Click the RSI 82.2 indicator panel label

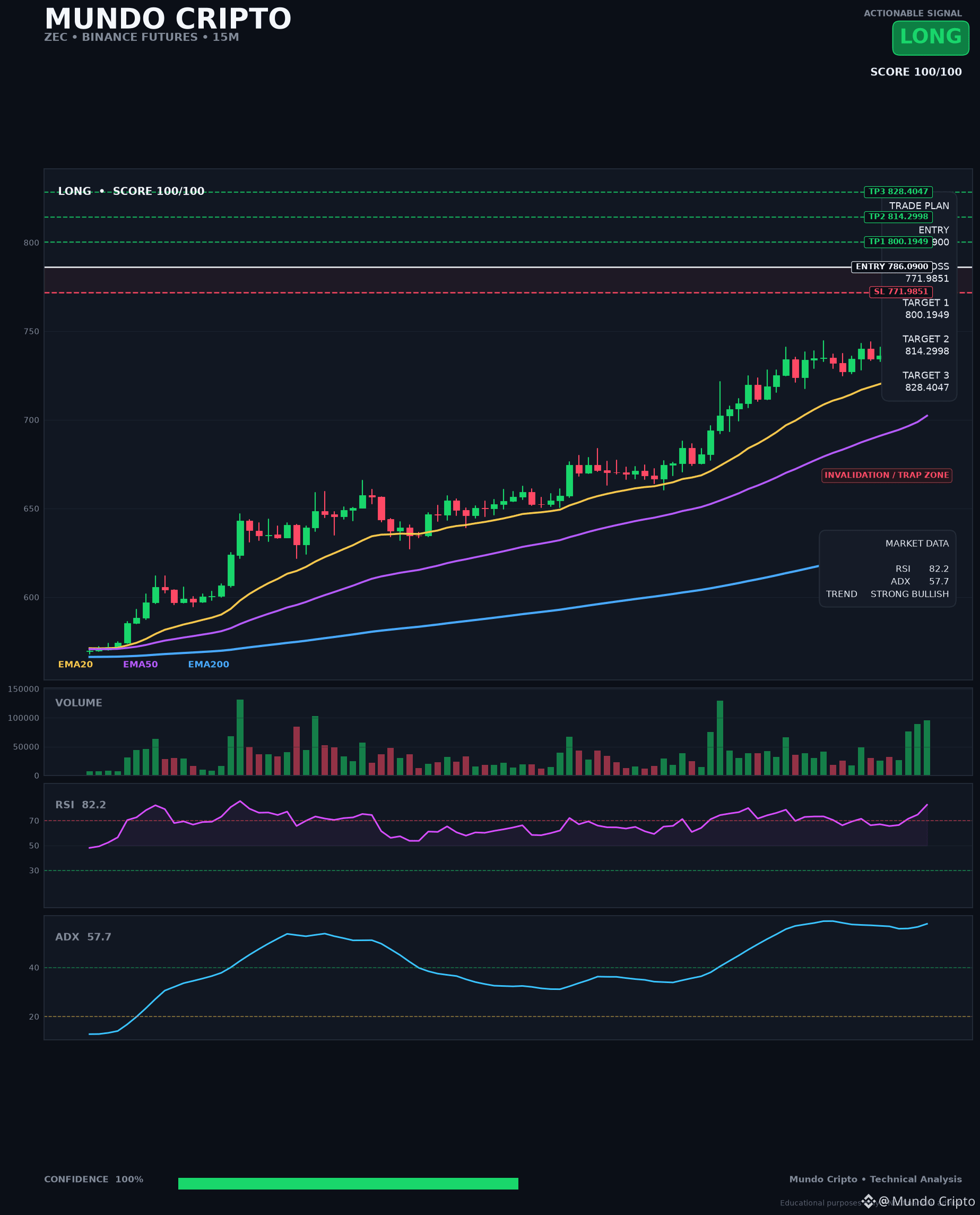(81, 805)
